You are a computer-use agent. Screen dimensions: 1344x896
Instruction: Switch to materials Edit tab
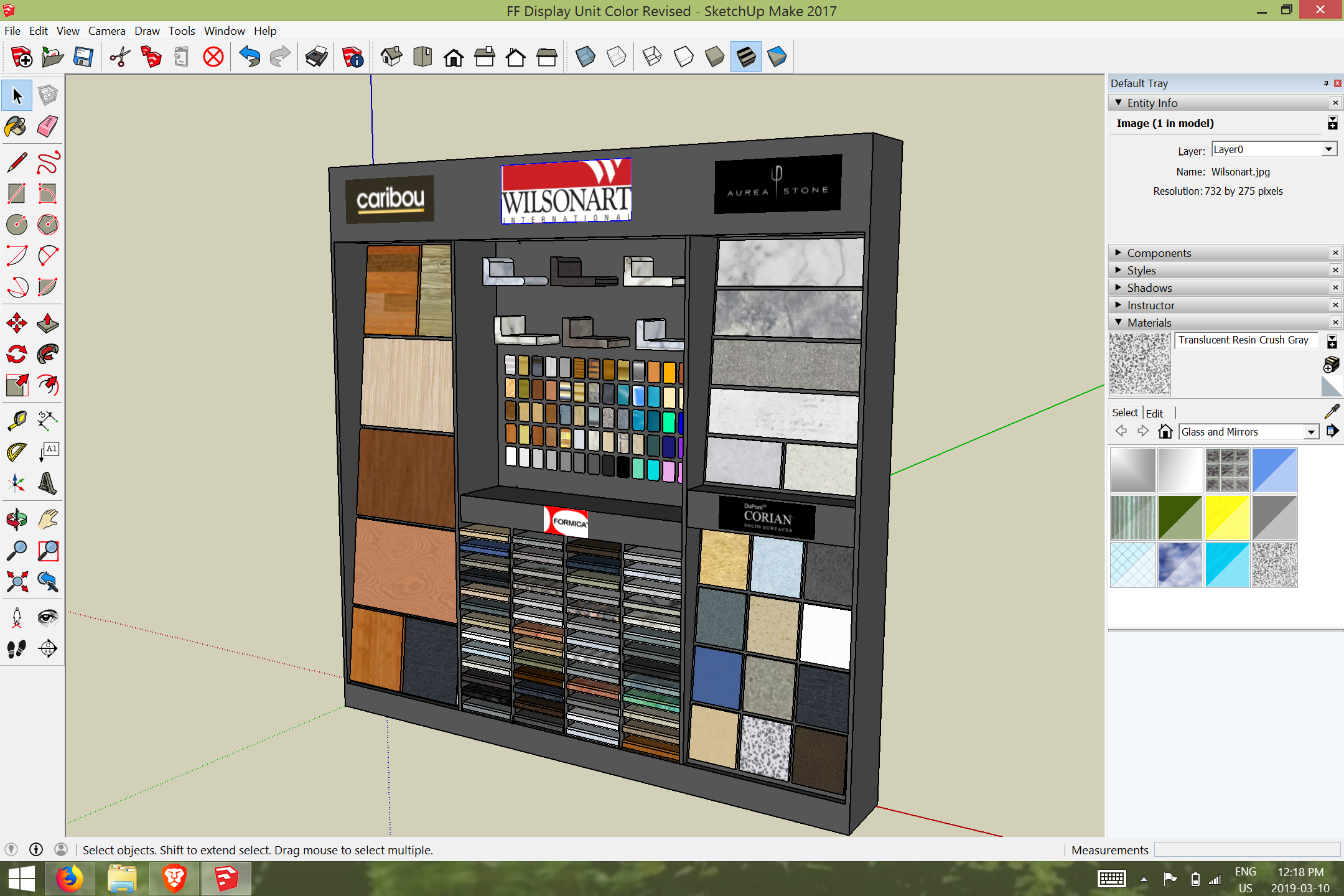[x=1154, y=413]
